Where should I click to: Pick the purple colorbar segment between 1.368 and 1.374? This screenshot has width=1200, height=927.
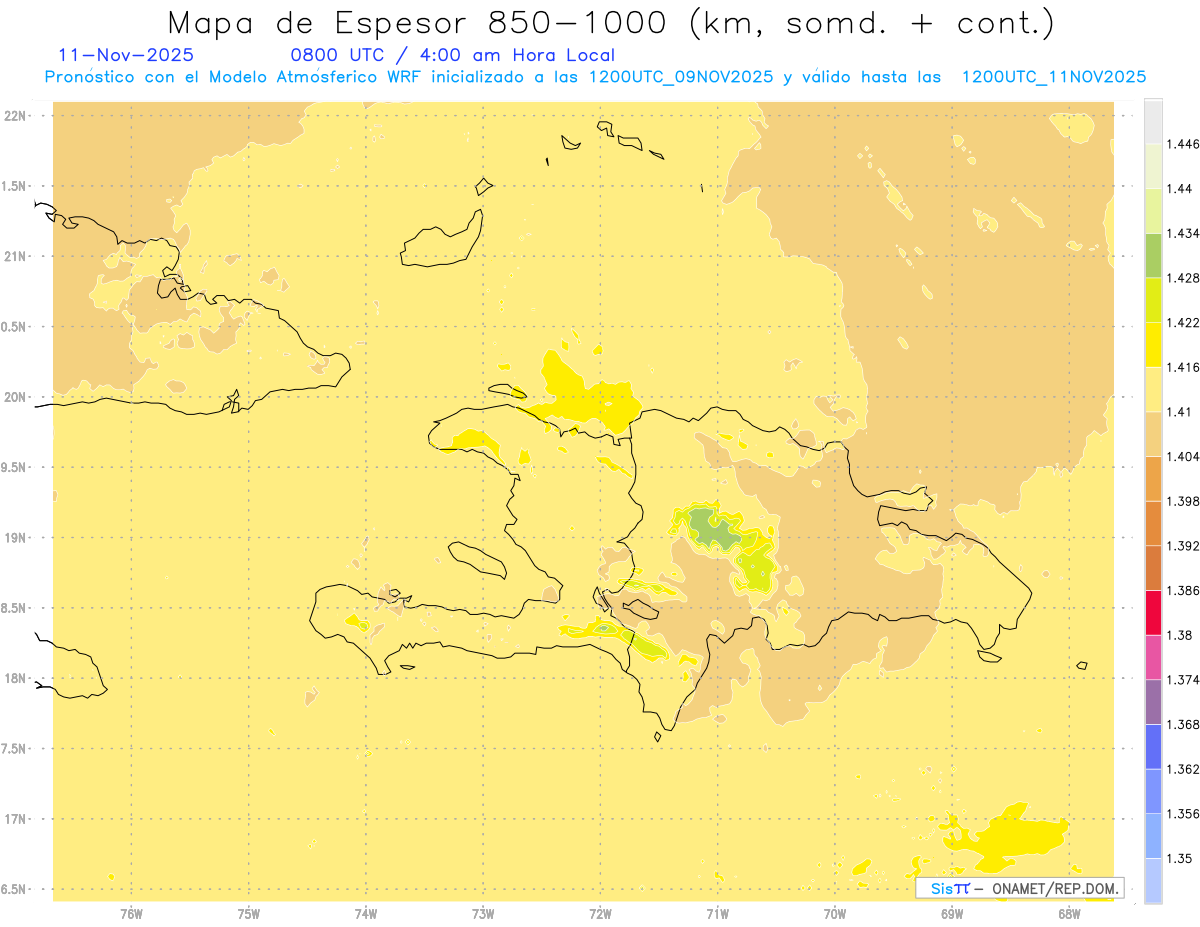pos(1153,701)
